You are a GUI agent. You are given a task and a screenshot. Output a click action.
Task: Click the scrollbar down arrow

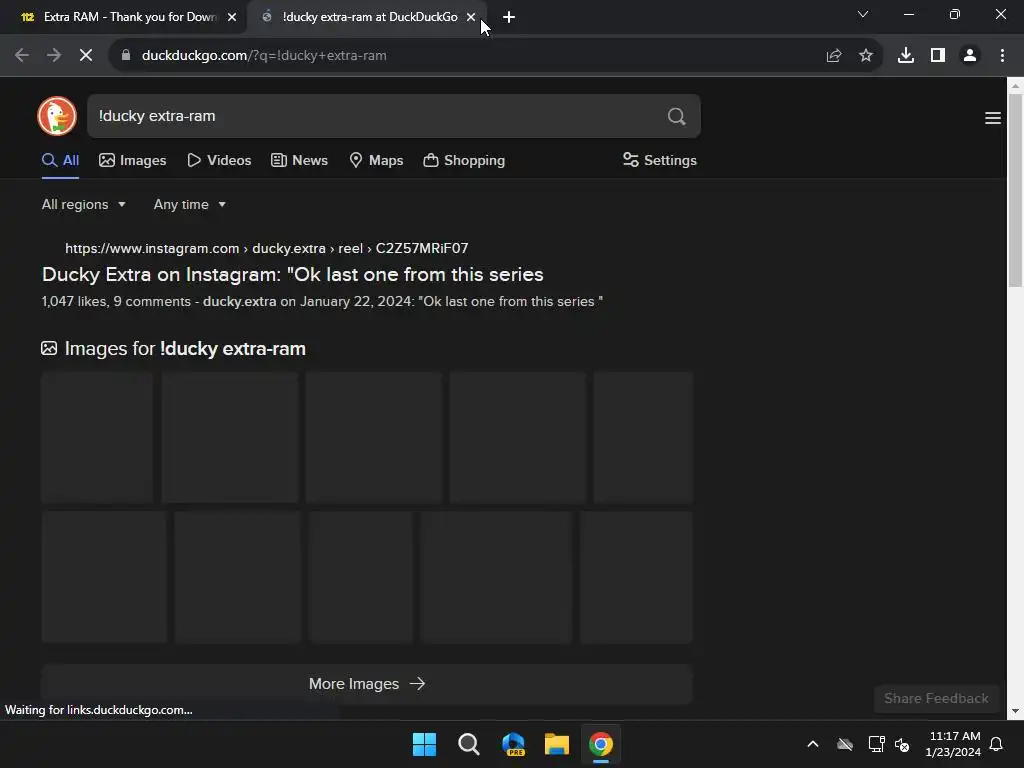click(1015, 712)
